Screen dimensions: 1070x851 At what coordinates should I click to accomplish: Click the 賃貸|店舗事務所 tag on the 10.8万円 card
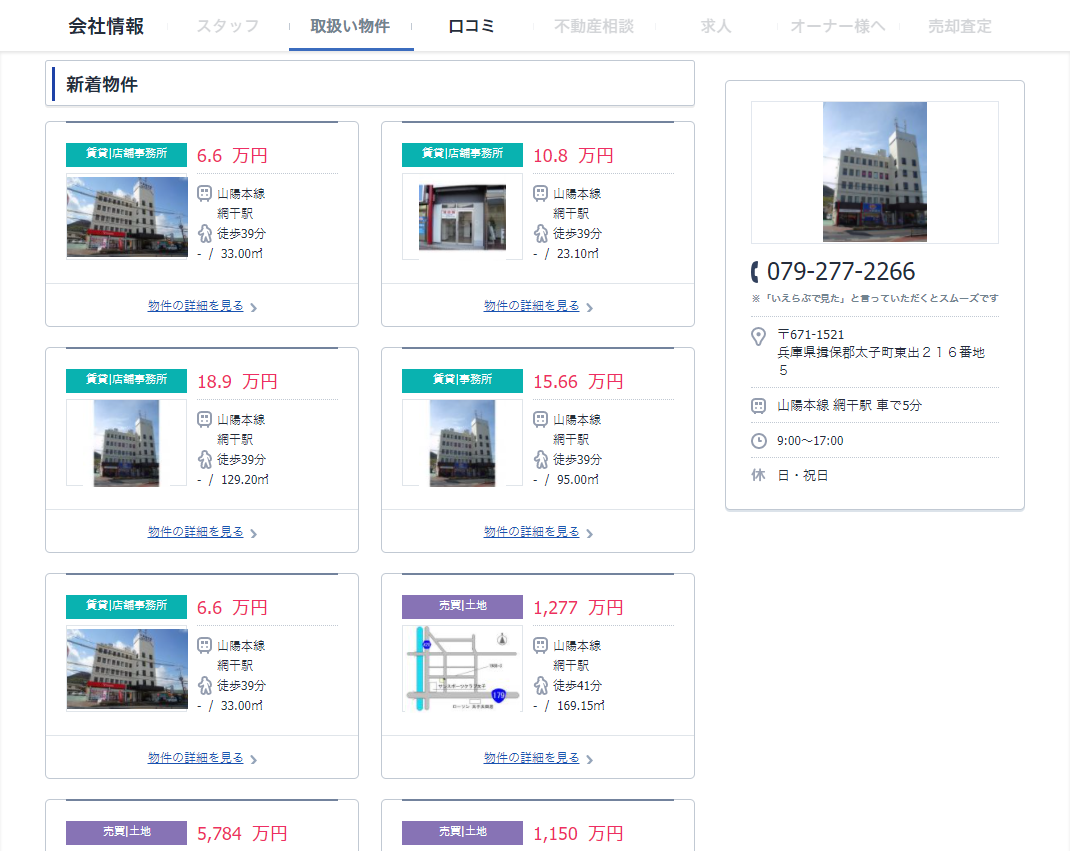point(463,154)
